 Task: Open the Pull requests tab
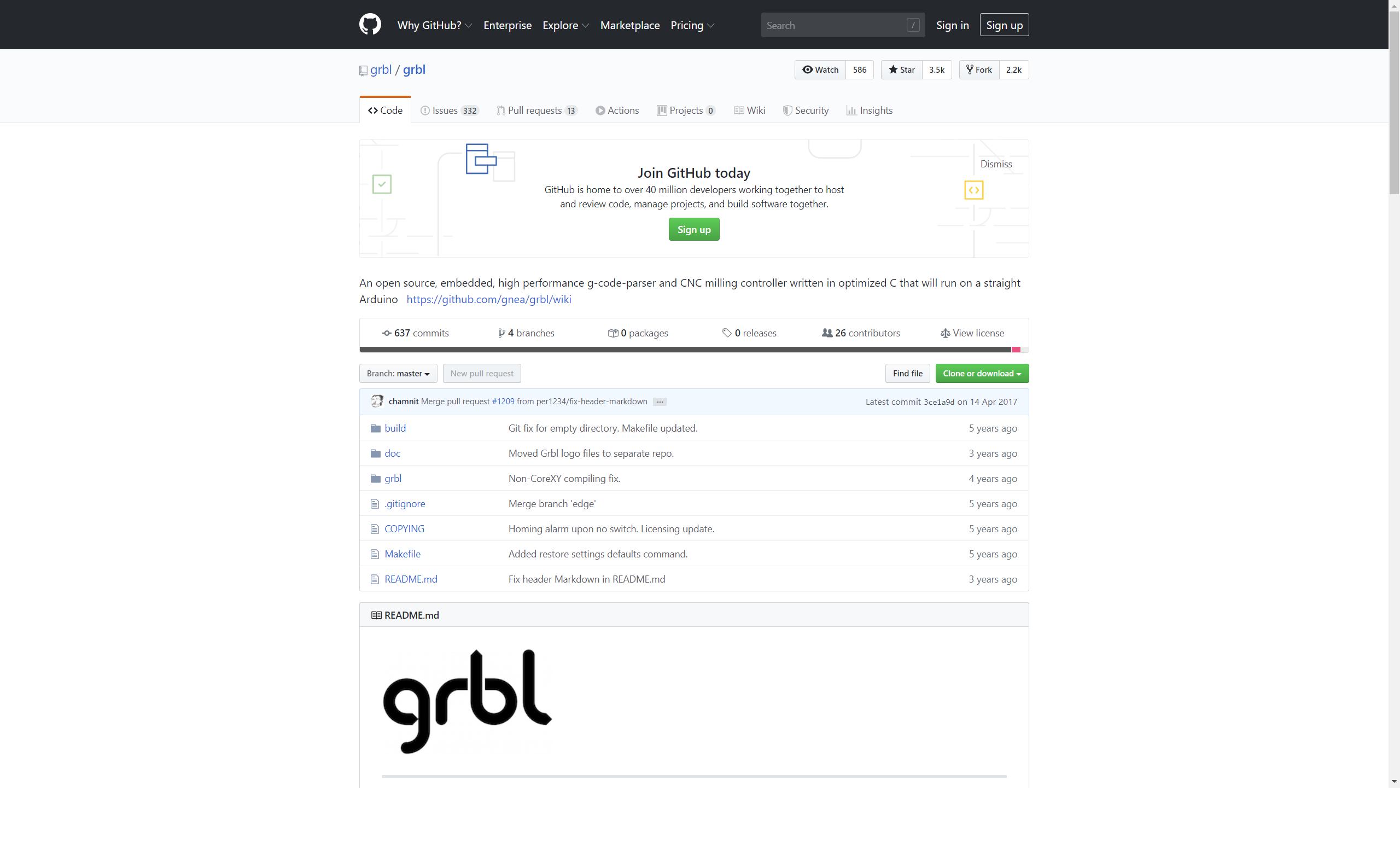click(x=536, y=111)
